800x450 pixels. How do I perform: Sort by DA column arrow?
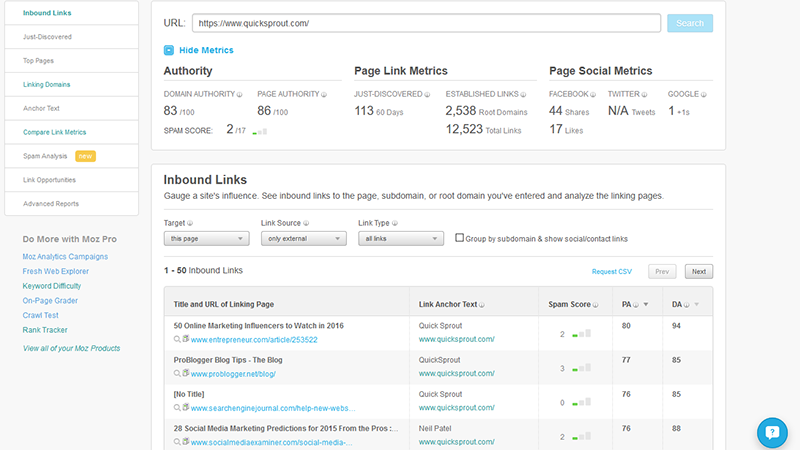[696, 305]
